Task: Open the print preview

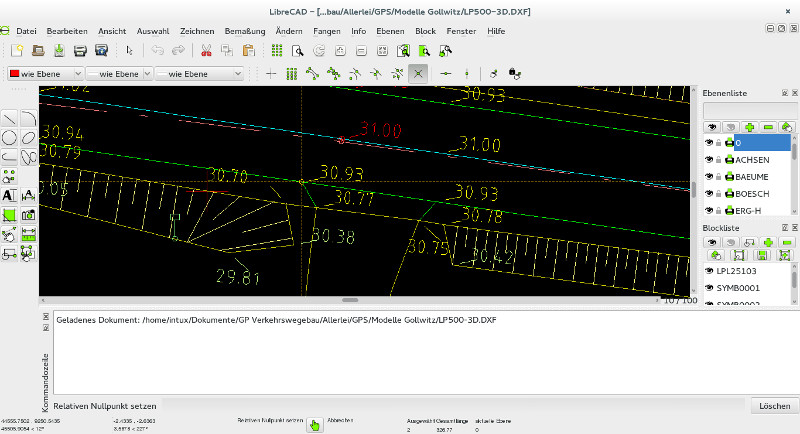Action: pos(102,50)
